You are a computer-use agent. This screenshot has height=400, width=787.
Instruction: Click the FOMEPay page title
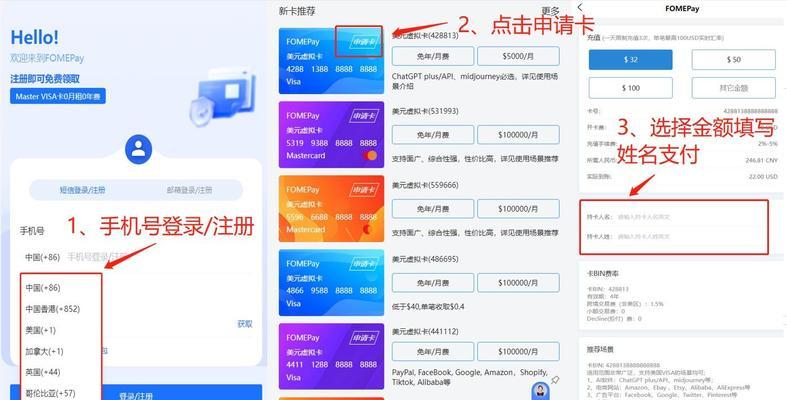(682, 9)
